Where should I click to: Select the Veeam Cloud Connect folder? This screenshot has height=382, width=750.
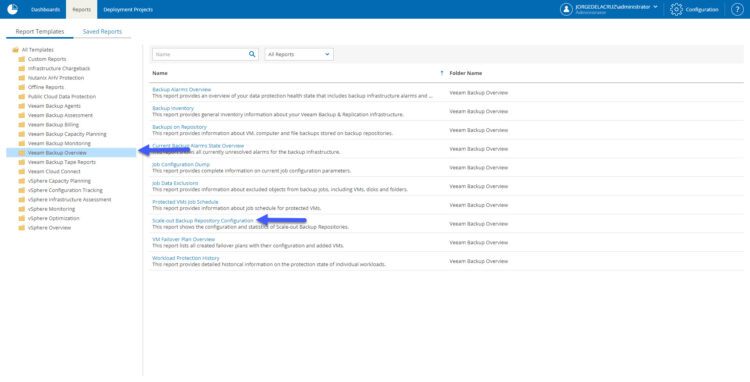click(x=54, y=172)
